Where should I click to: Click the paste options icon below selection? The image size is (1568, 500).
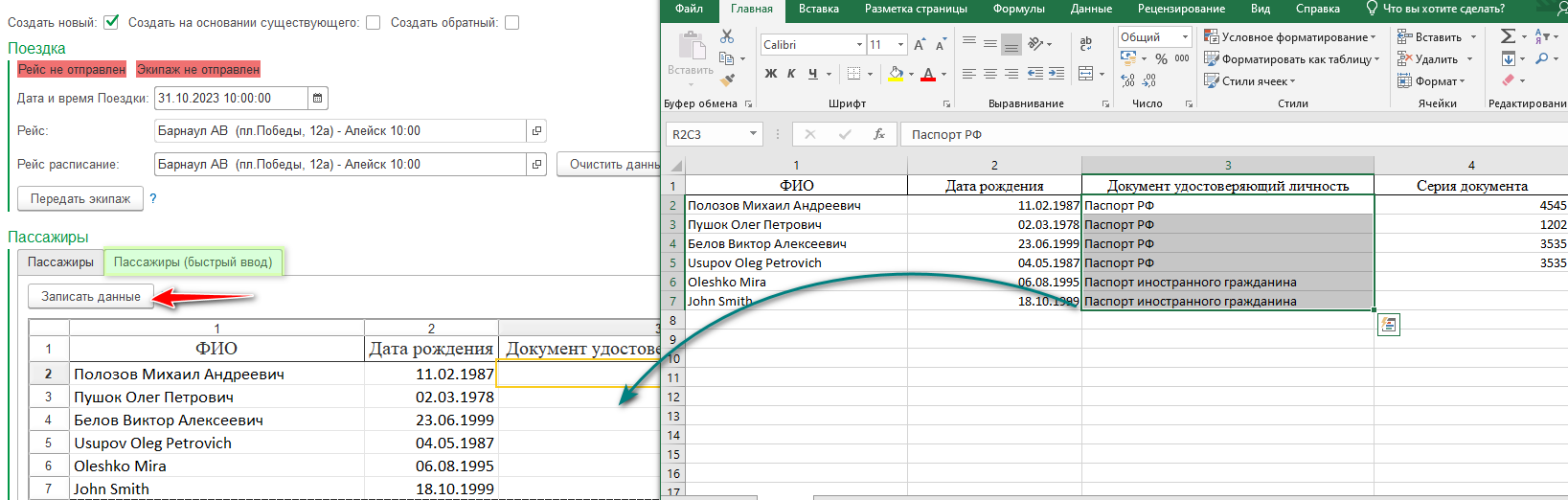1388,326
